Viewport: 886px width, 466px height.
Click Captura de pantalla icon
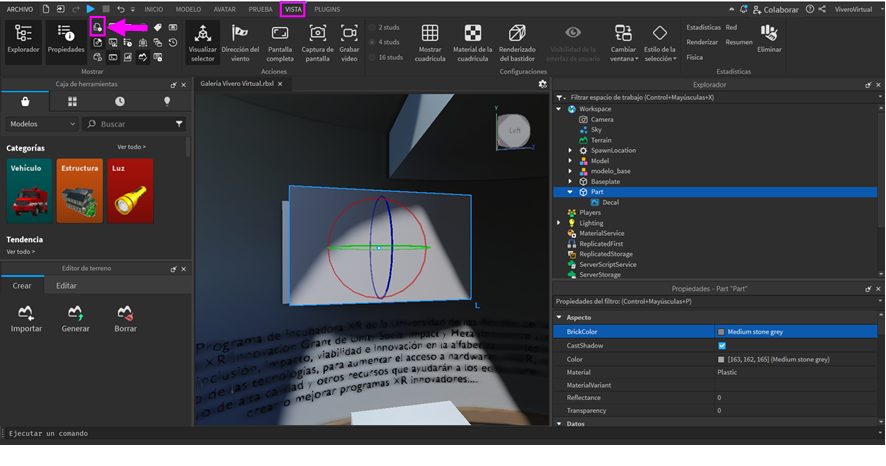[317, 43]
